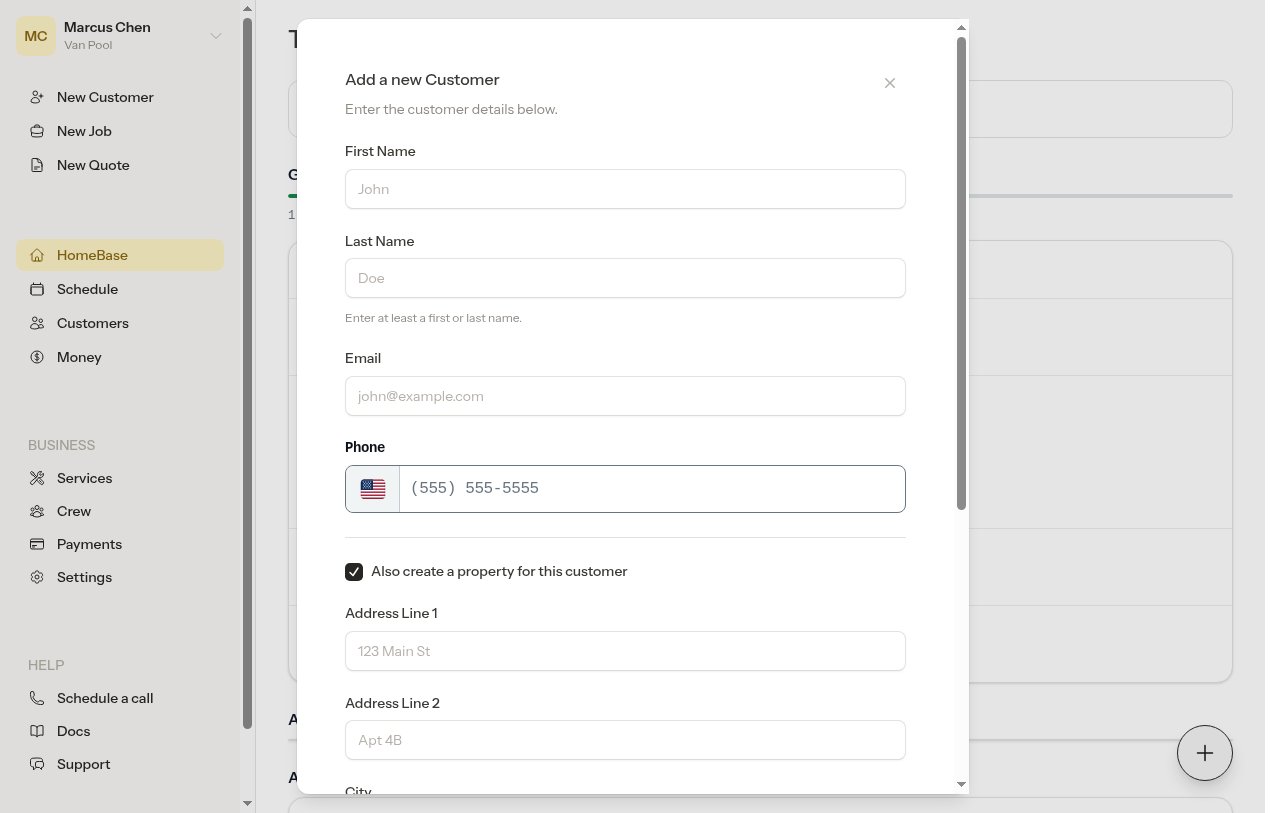The height and width of the screenshot is (813, 1280).
Task: Go to Schedule page
Action: pos(120,289)
